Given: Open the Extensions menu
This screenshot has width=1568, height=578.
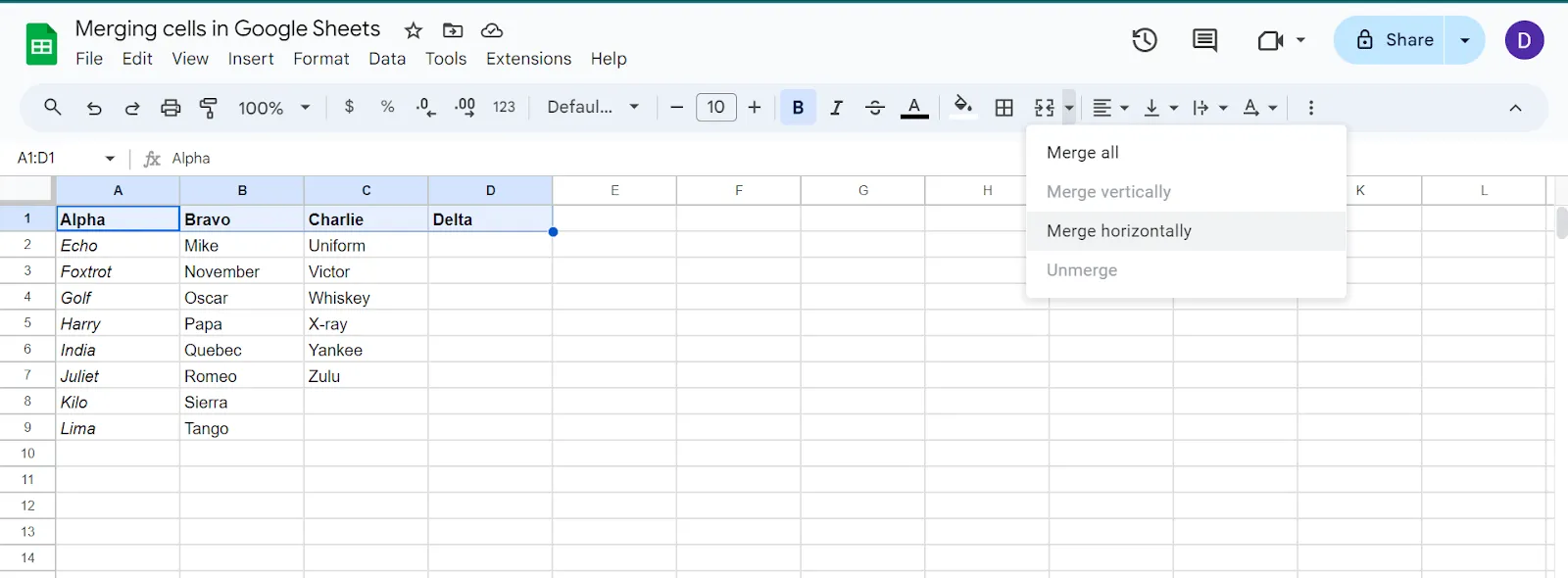Looking at the screenshot, I should click(528, 59).
